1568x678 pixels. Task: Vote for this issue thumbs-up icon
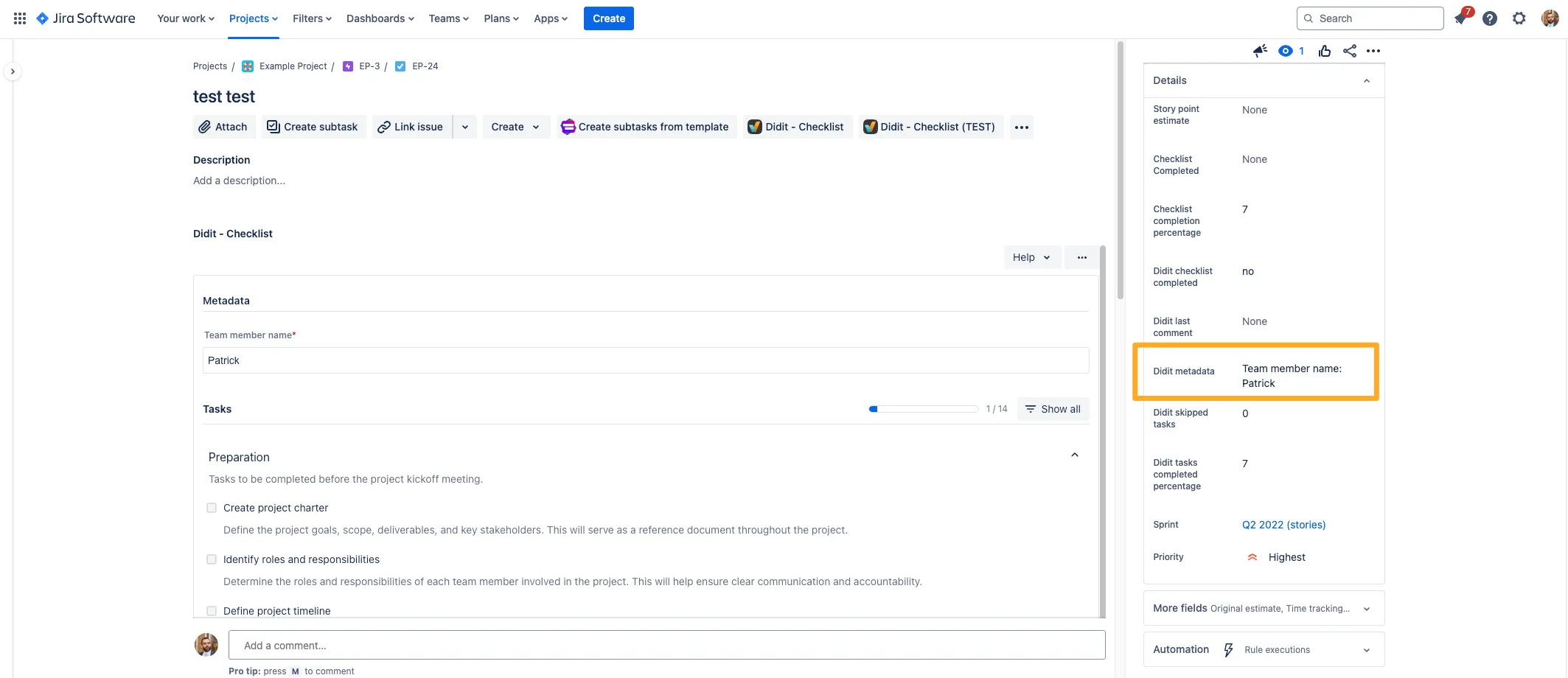[1325, 51]
